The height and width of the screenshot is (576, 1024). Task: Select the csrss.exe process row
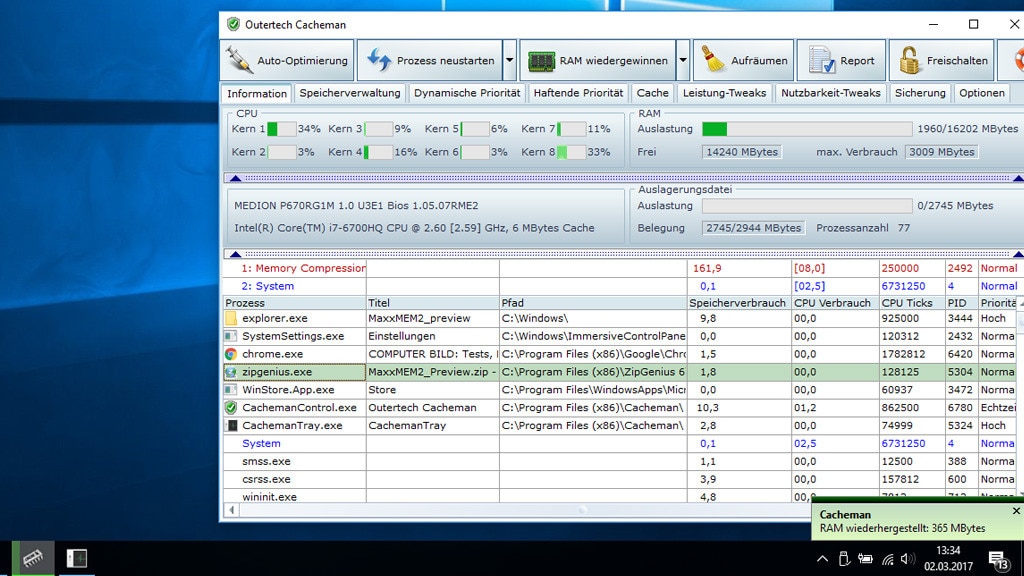[620, 479]
